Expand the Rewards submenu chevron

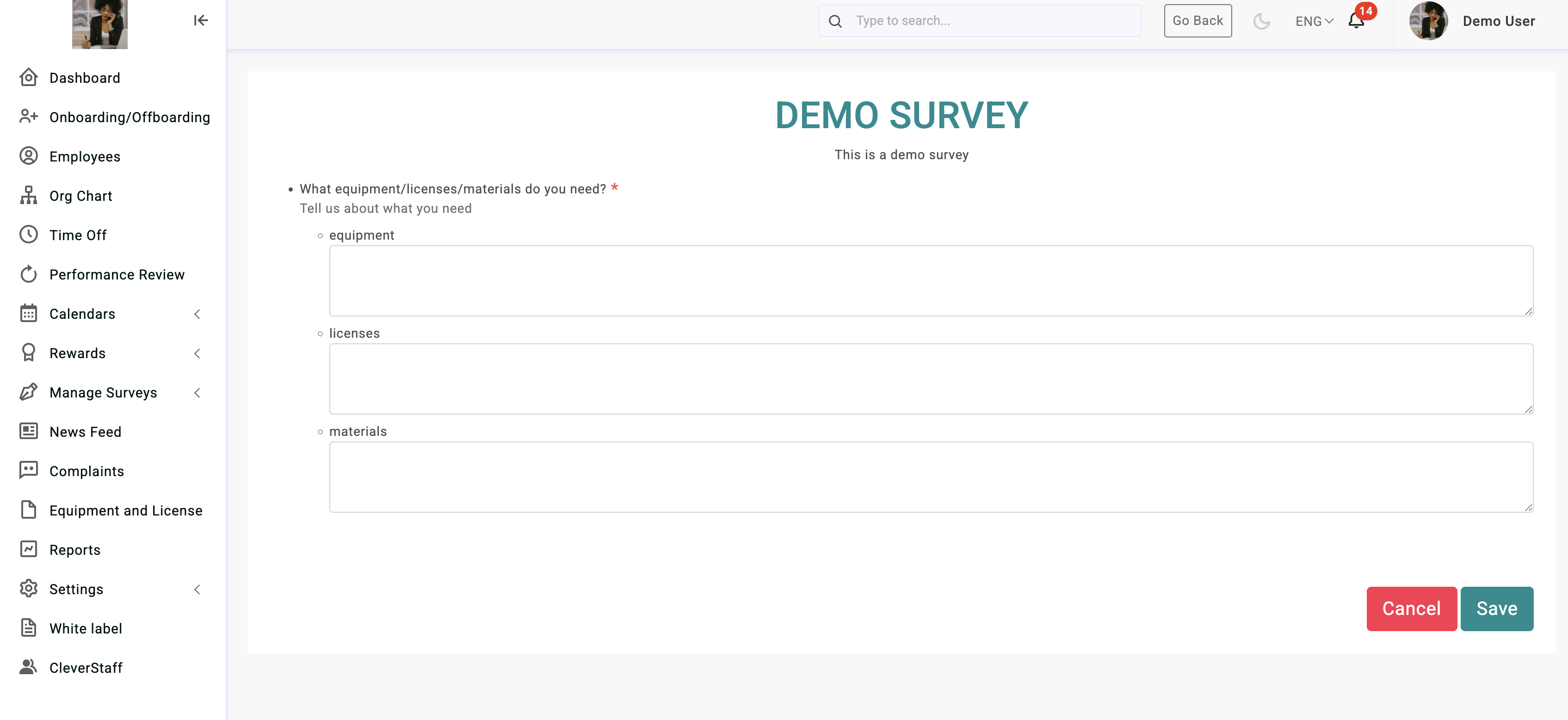[197, 354]
